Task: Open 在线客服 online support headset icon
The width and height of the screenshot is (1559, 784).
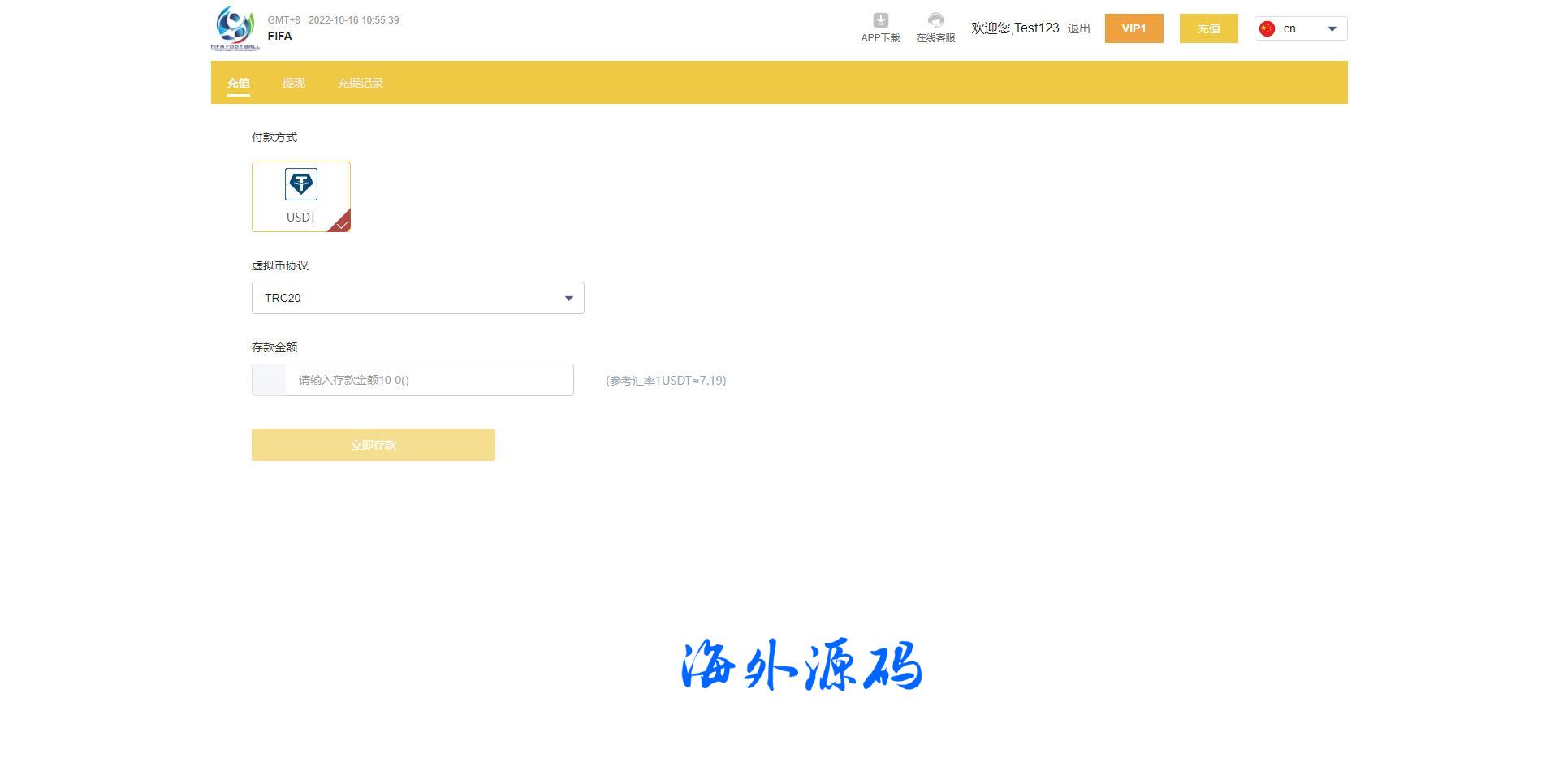Action: pyautogui.click(x=935, y=21)
